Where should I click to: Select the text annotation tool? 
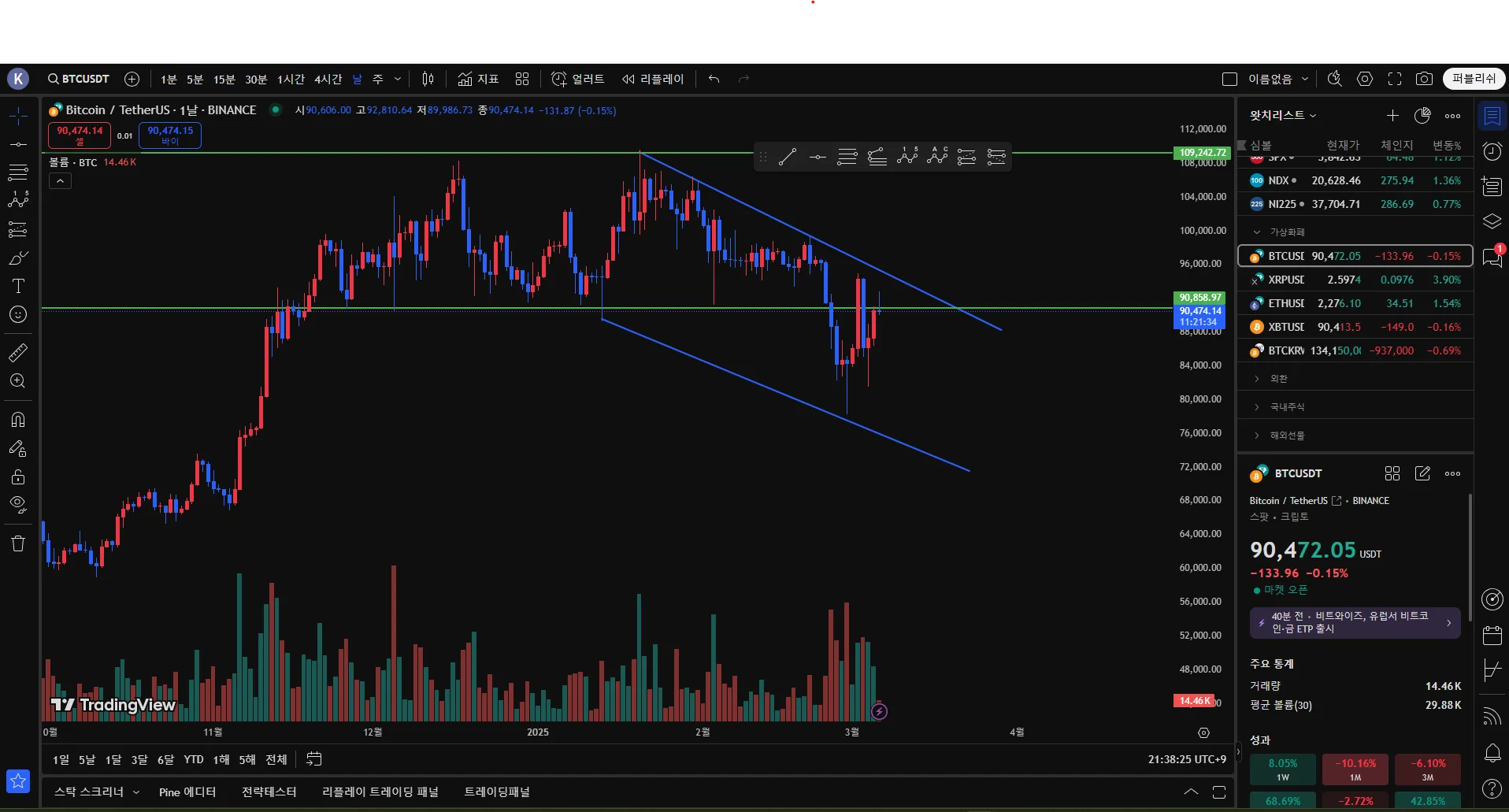(x=18, y=286)
